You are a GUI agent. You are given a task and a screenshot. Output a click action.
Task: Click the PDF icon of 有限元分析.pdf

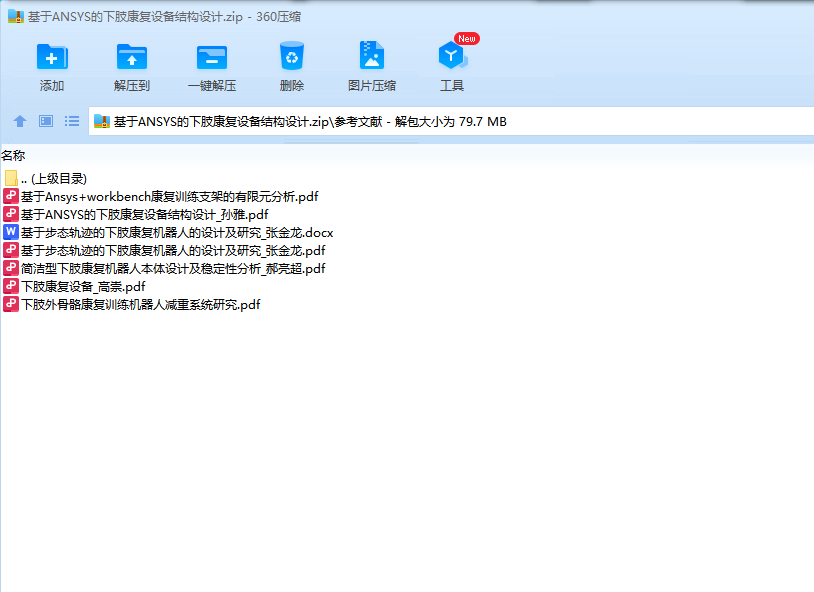11,196
